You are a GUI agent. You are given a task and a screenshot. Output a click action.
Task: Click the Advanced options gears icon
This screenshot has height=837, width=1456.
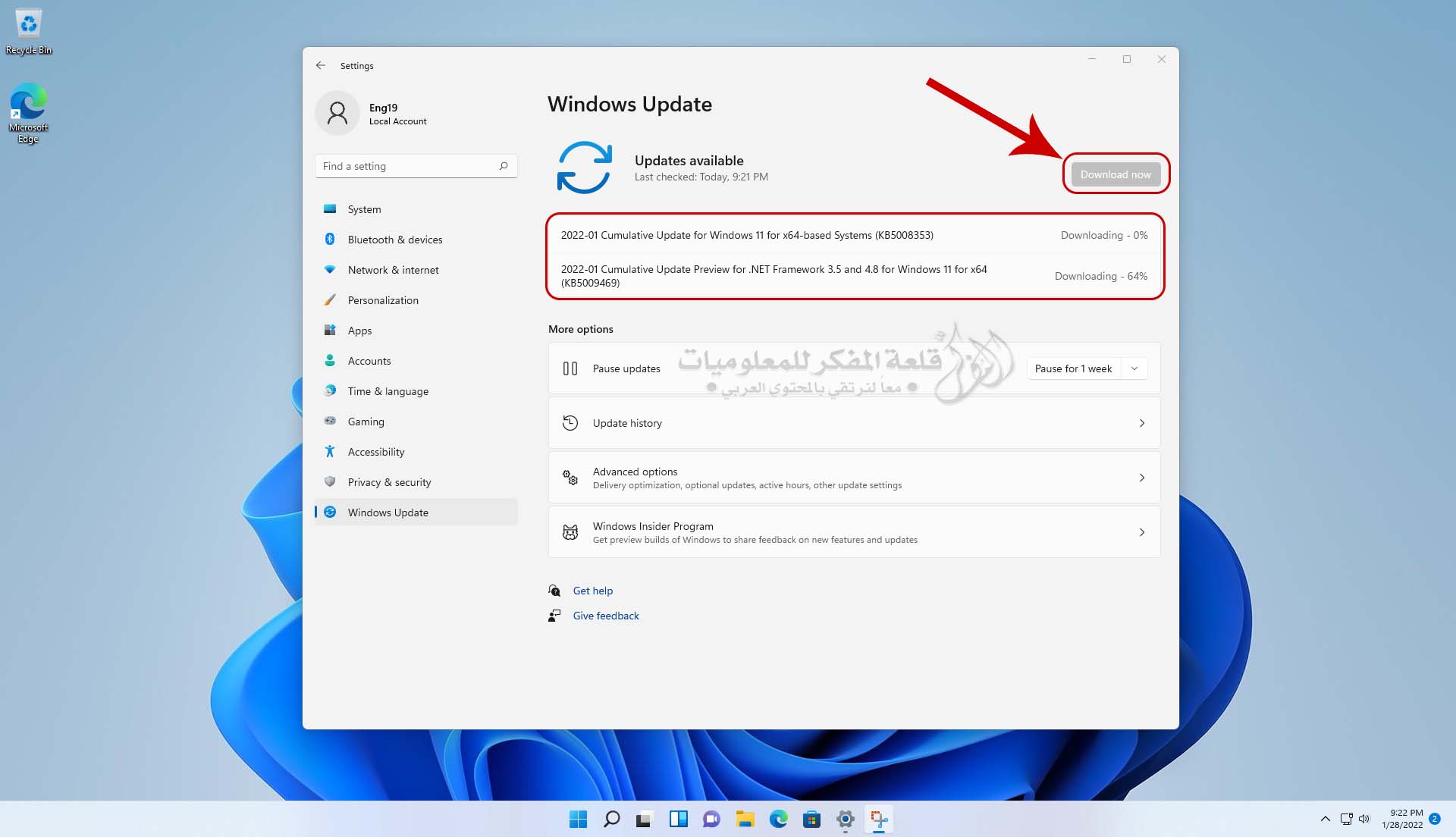[x=570, y=478]
